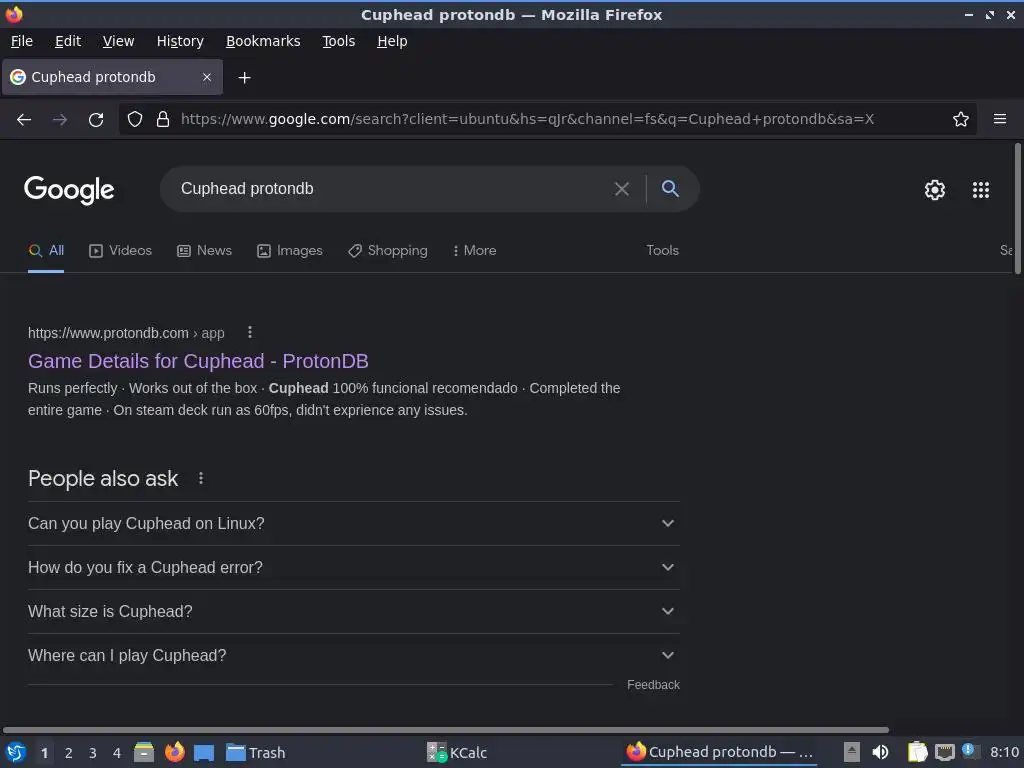Open the Edit menu
Image resolution: width=1024 pixels, height=768 pixels.
pos(68,41)
